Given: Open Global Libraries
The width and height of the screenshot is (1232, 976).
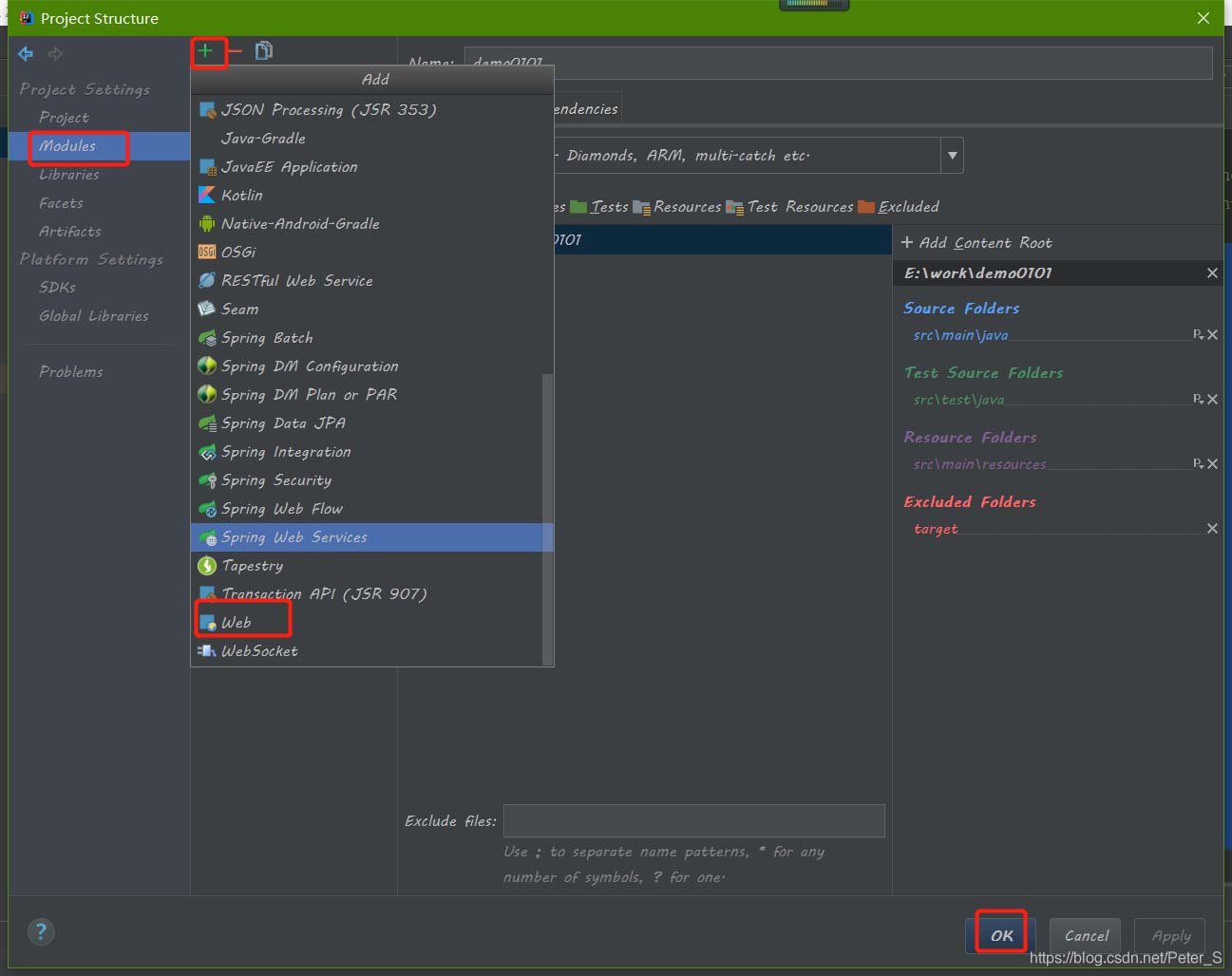Looking at the screenshot, I should point(93,316).
